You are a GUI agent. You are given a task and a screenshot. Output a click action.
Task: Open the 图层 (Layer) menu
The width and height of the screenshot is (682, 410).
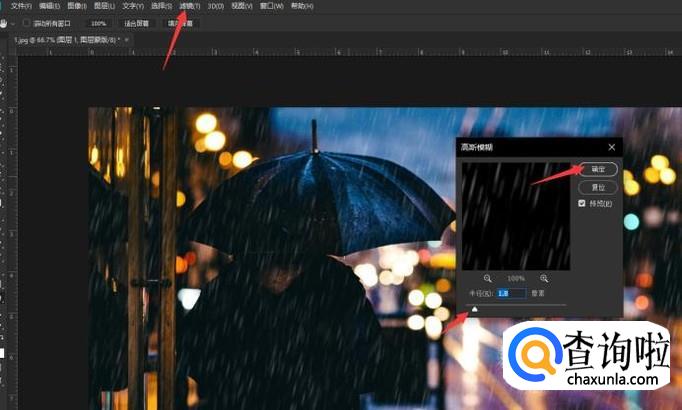click(105, 6)
